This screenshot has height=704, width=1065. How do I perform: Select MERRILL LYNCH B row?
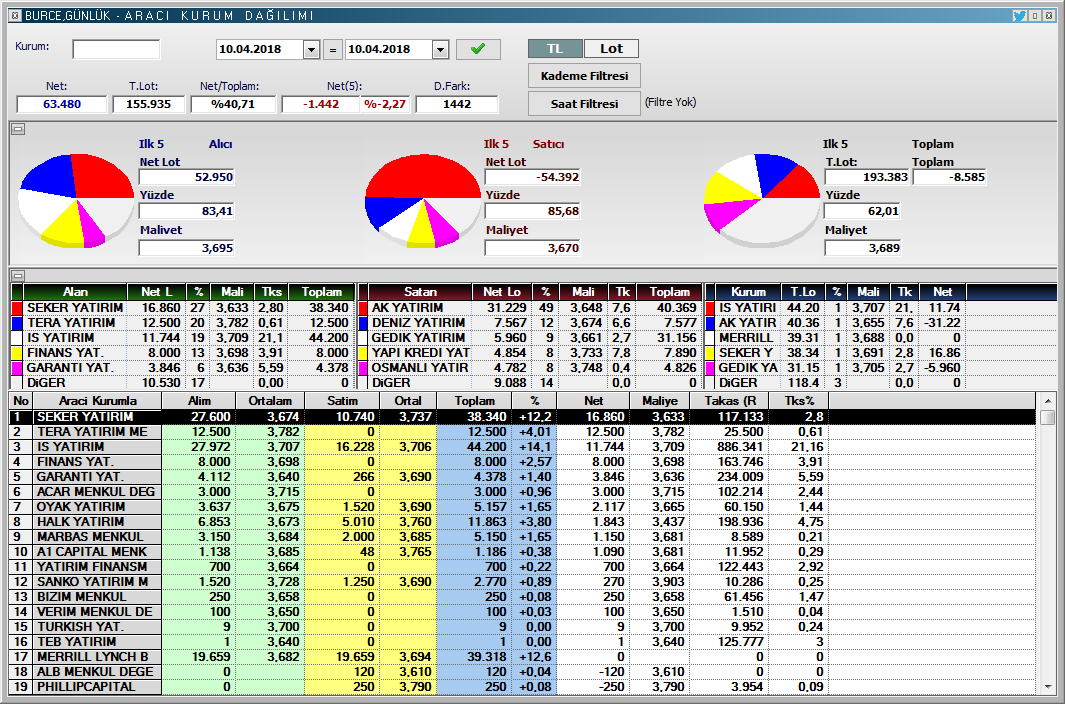click(522, 656)
